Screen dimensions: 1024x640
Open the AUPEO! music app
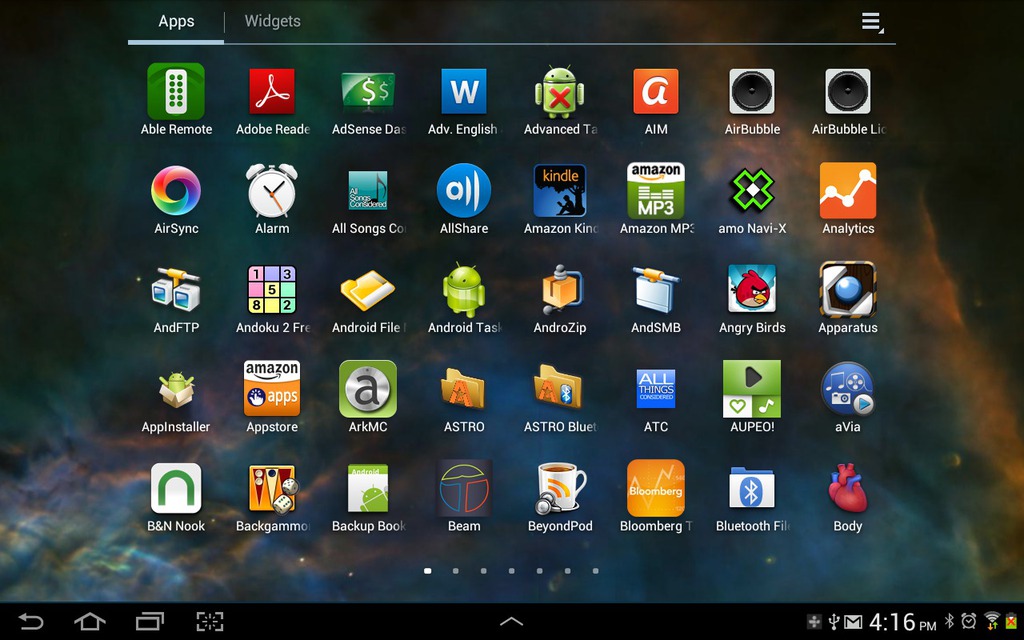(752, 389)
